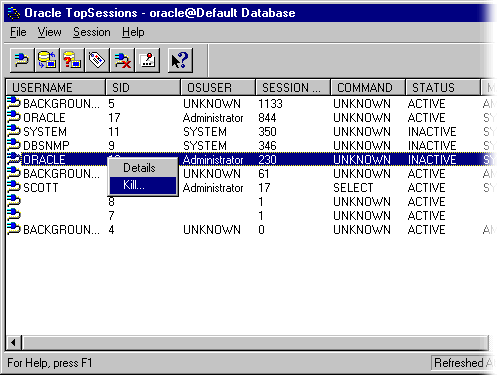Open the View menu

pyautogui.click(x=49, y=32)
